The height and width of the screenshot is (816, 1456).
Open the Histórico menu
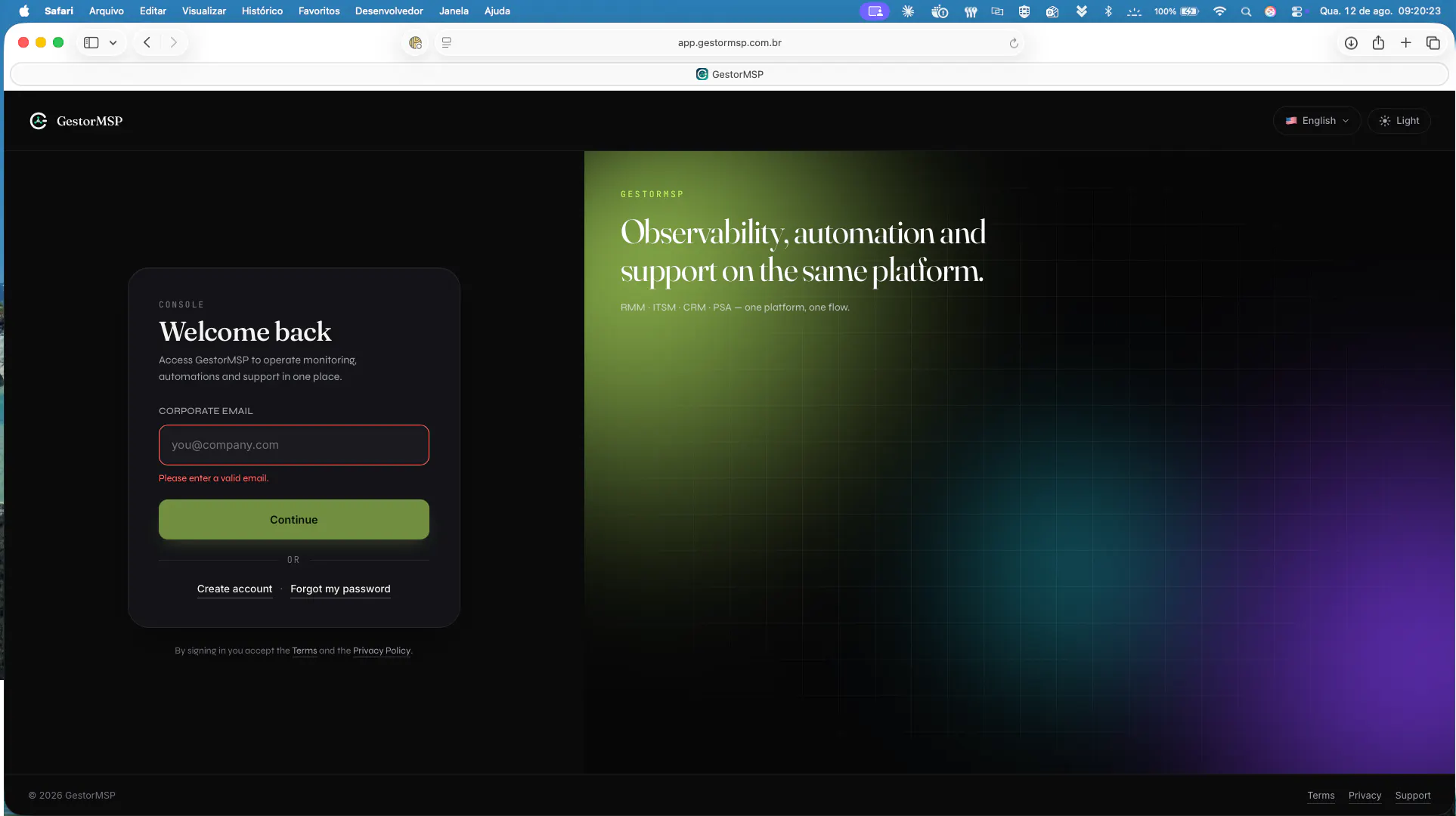262,11
